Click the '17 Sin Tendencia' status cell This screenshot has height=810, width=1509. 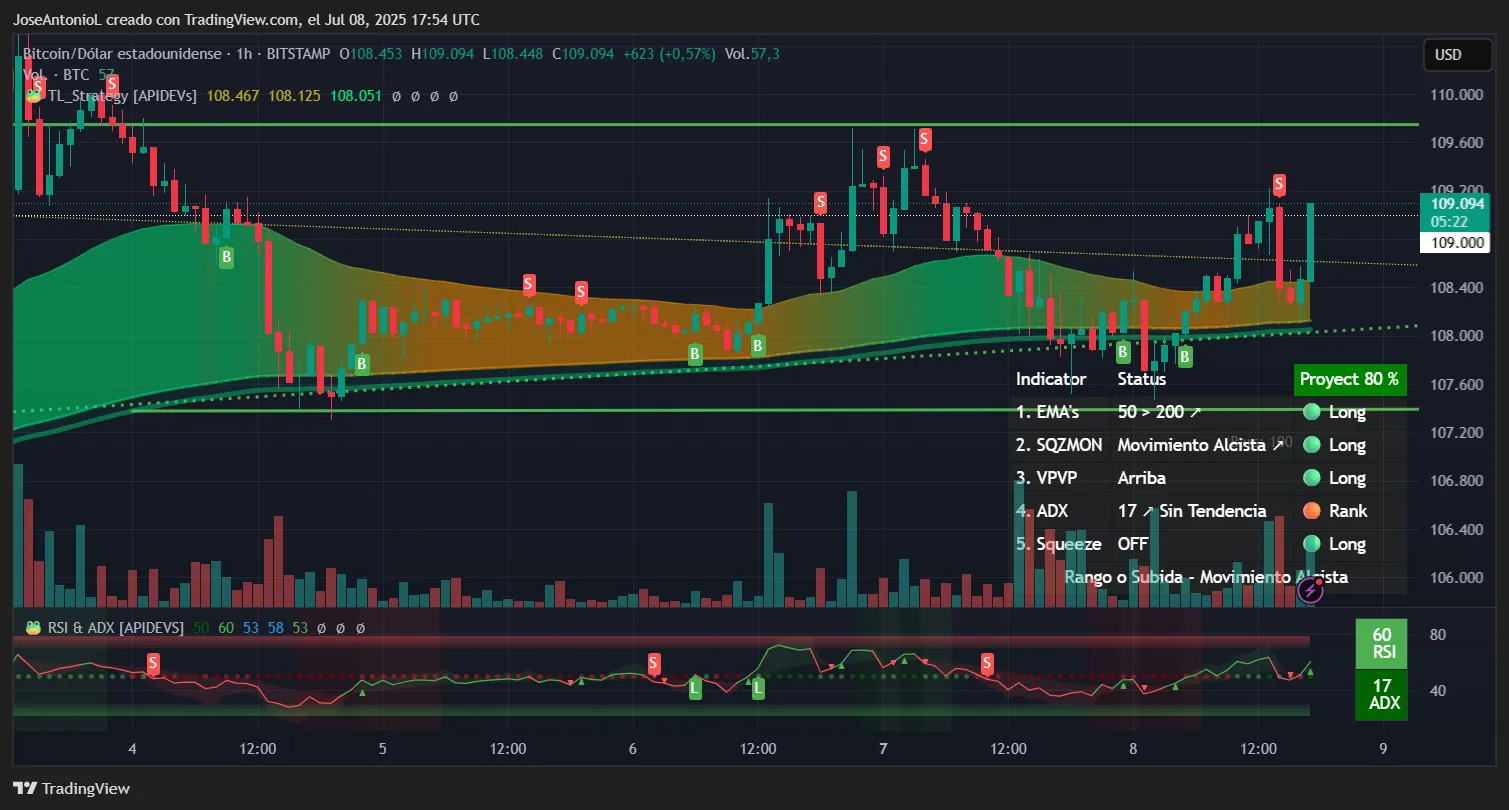click(1192, 511)
